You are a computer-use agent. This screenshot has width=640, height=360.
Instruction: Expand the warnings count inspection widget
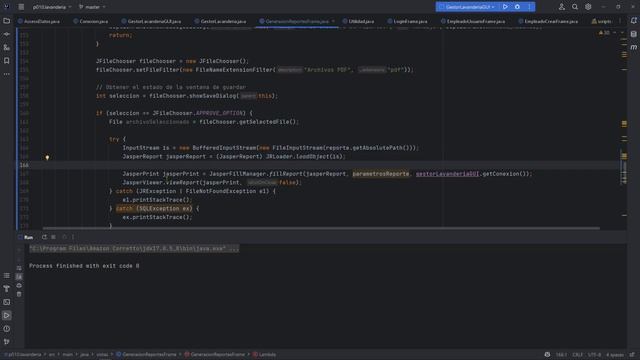(x=604, y=33)
